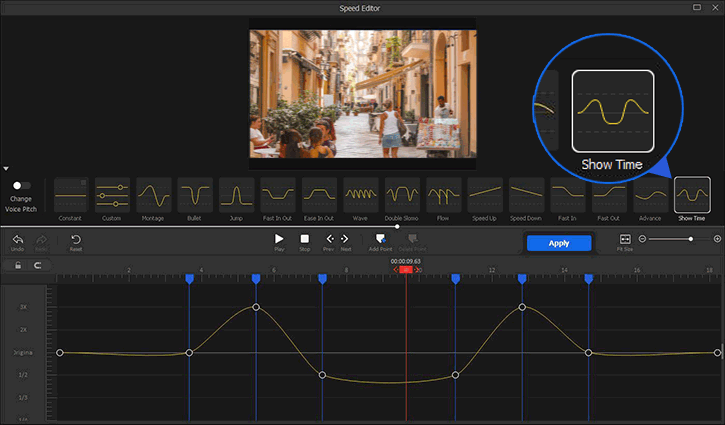Apply the Jump speed preset

(235, 195)
